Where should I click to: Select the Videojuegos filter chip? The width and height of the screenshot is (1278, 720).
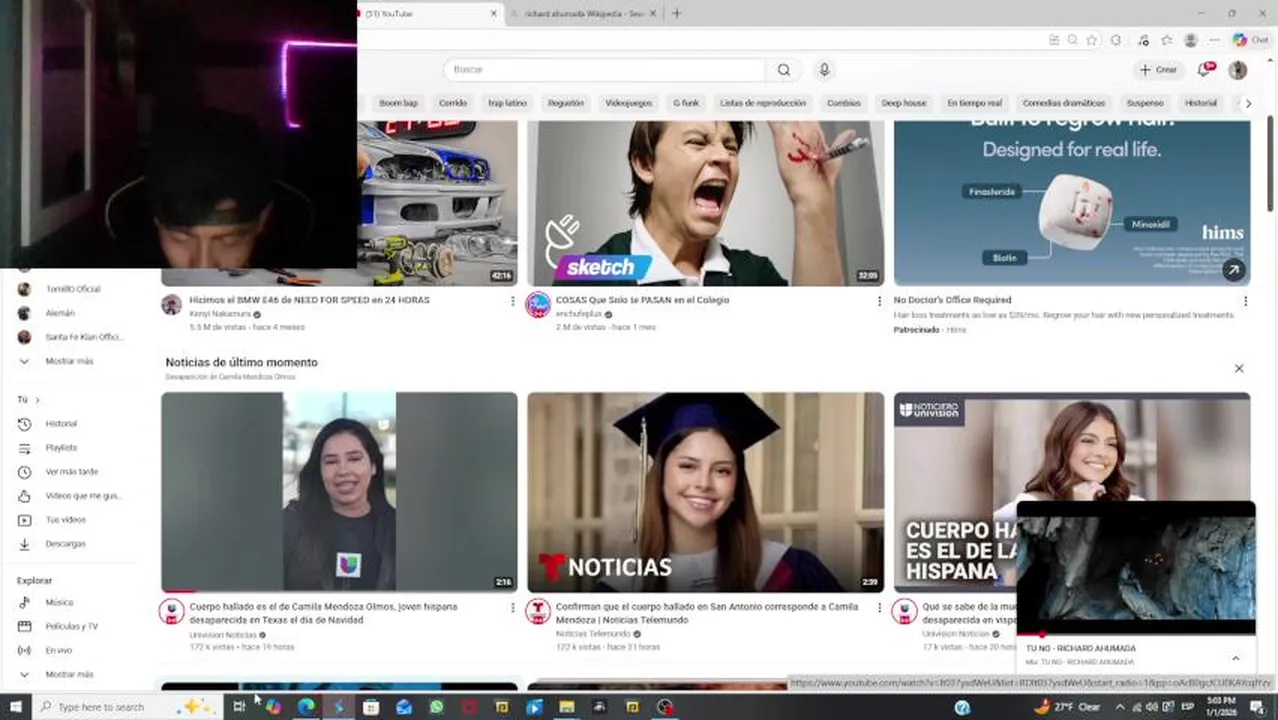(x=629, y=103)
